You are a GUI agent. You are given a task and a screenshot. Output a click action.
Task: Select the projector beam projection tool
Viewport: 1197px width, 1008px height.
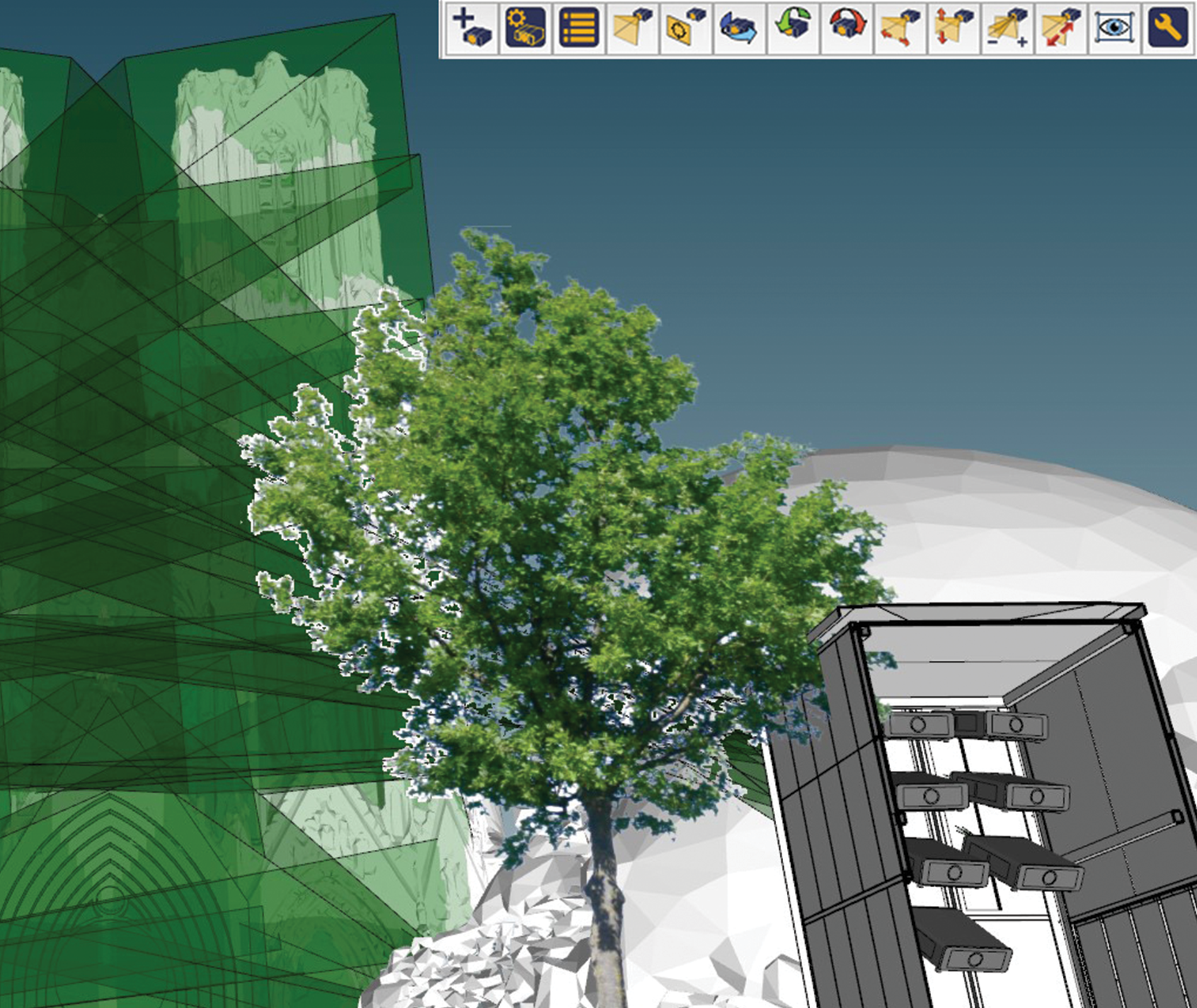coord(633,27)
